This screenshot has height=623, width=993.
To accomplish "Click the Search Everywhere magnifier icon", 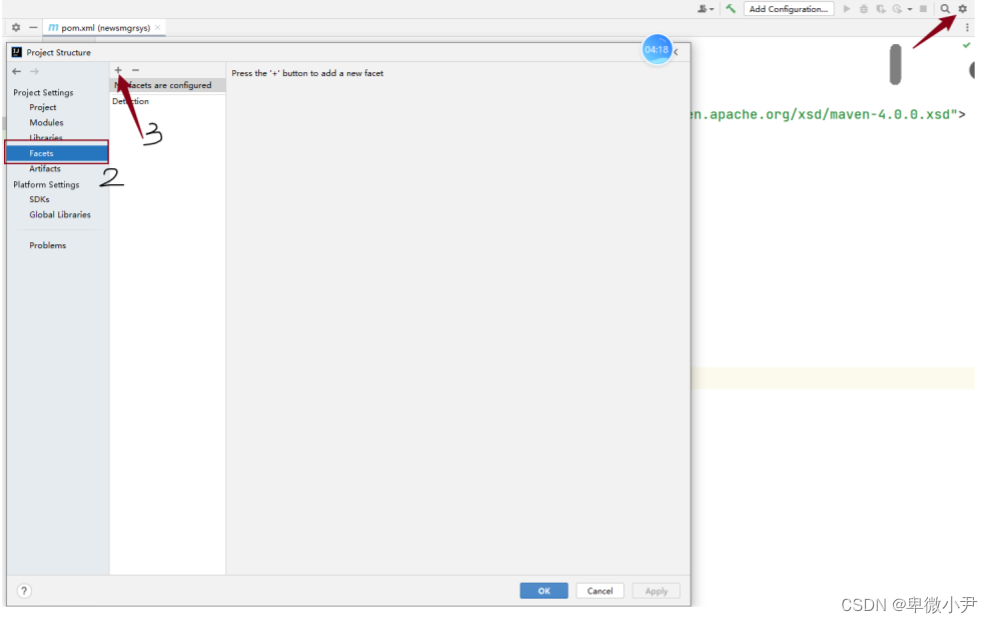I will tap(944, 9).
